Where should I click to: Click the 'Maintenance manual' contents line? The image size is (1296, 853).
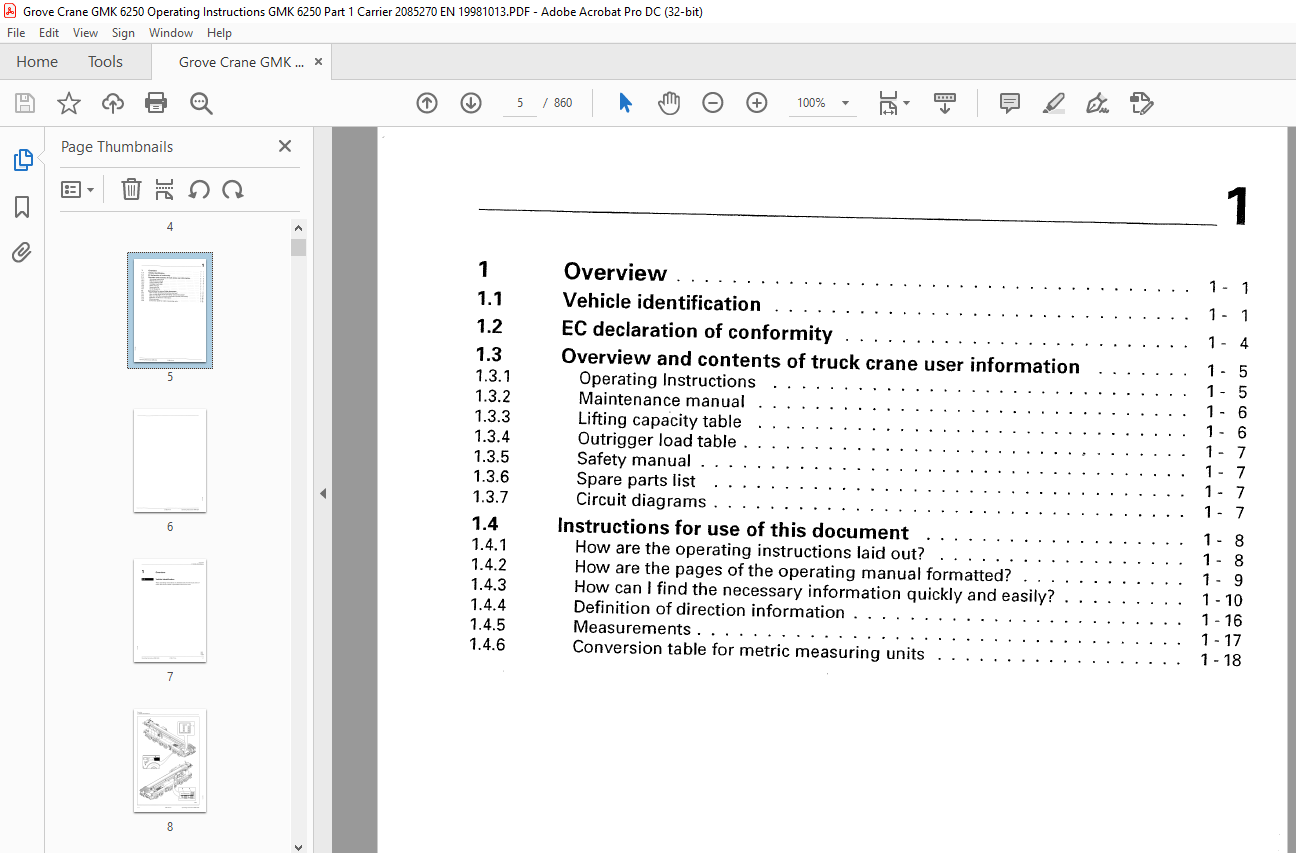[x=661, y=400]
